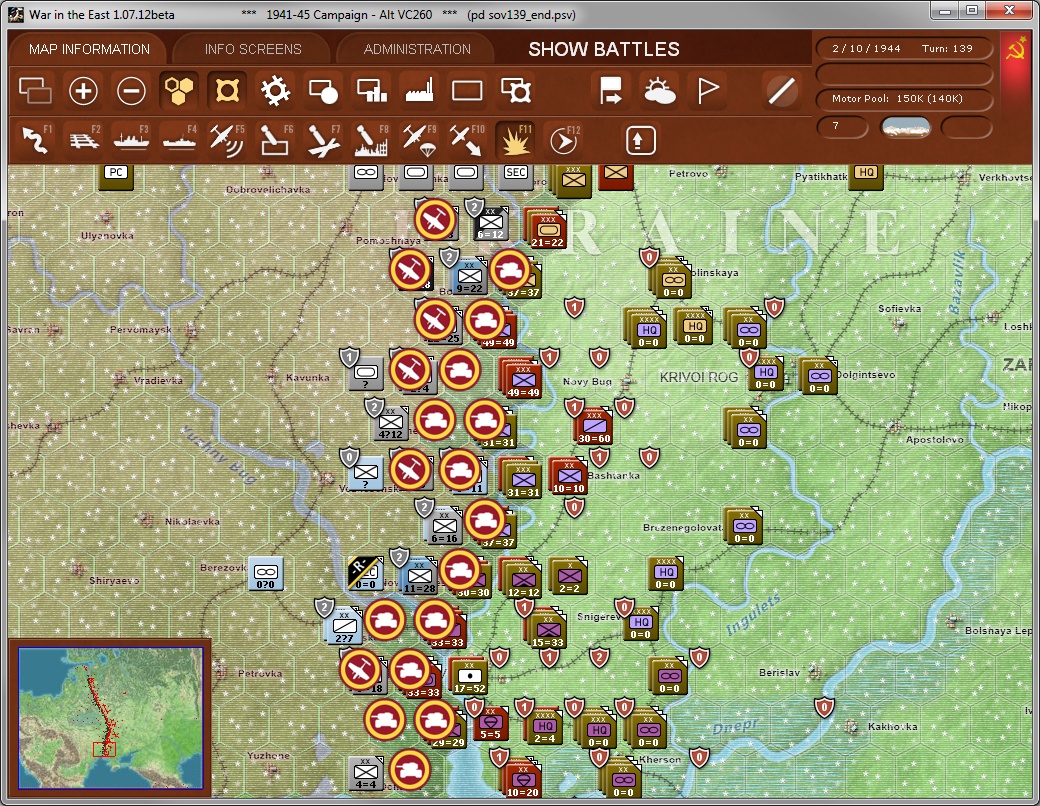
Task: Select the F2 rail mode icon
Action: pos(84,140)
